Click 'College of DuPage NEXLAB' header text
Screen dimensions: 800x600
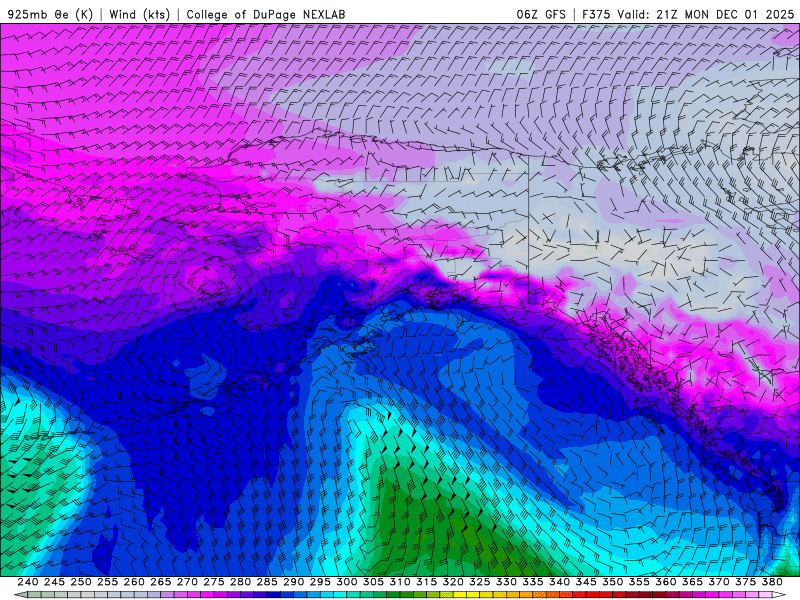tap(266, 14)
